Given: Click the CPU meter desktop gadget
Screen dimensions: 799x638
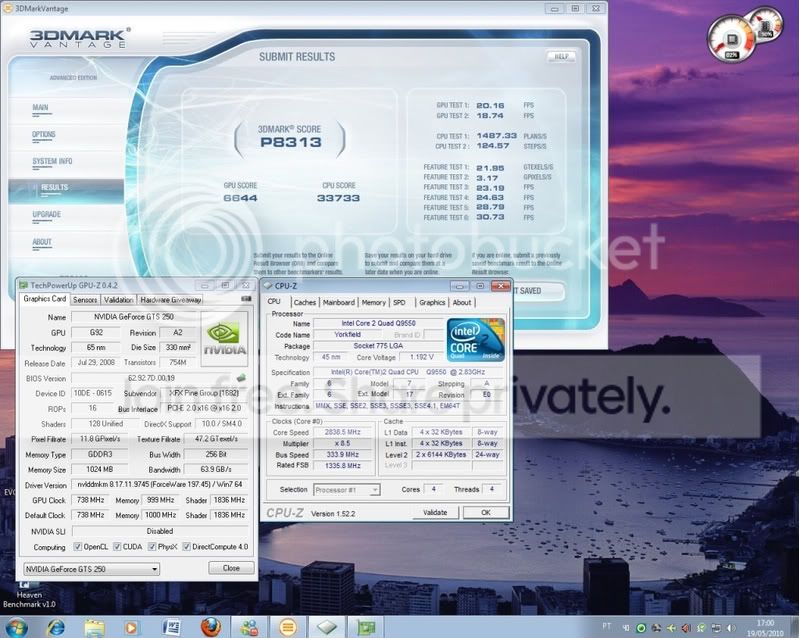Looking at the screenshot, I should [x=729, y=38].
